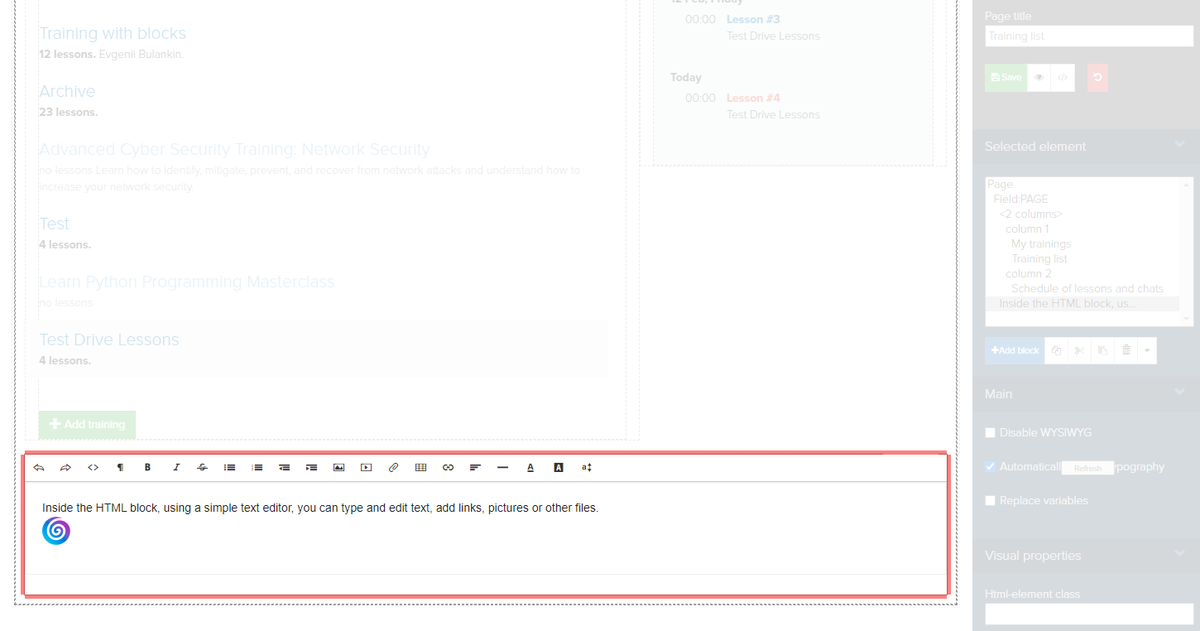Open the Test Drive Lessons training link

pos(109,340)
